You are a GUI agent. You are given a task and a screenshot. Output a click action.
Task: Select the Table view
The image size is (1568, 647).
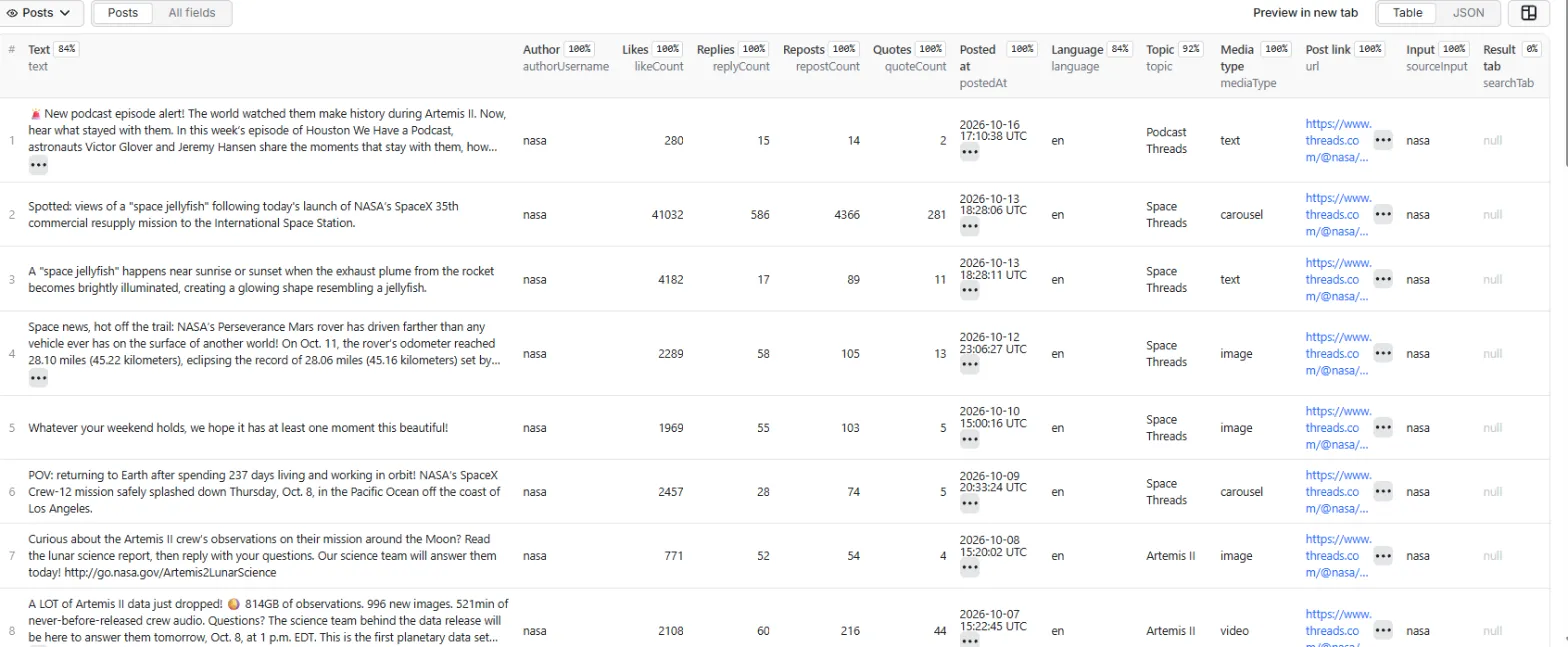pos(1407,13)
